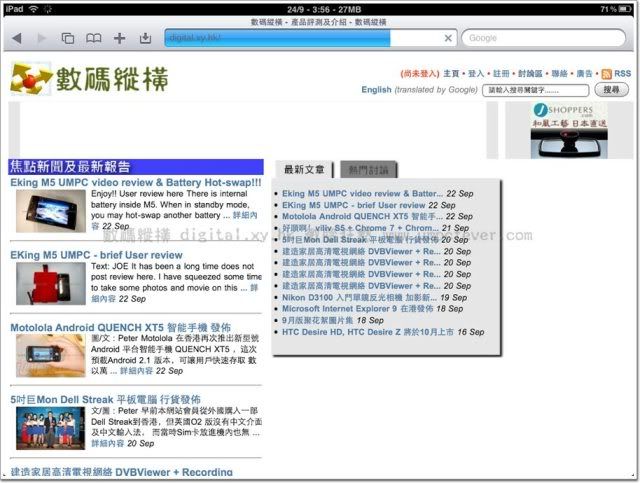The width and height of the screenshot is (640, 483).
Task: Open the Motolola Android QUENCH XT5 headline
Action: pyautogui.click(x=121, y=327)
